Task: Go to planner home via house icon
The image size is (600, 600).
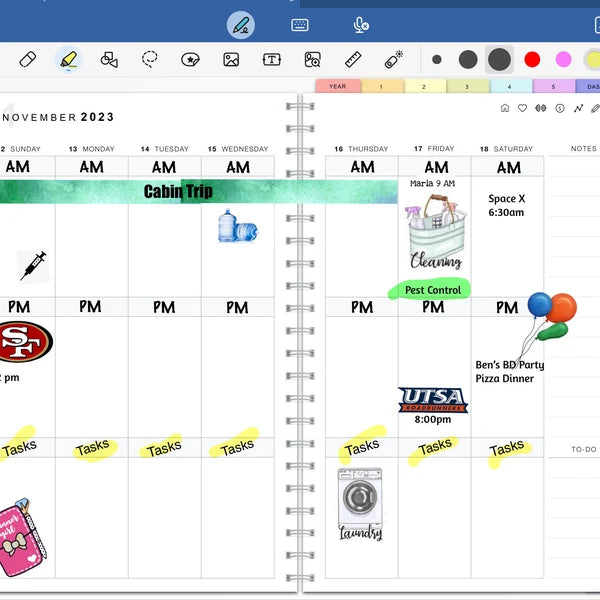Action: click(504, 108)
